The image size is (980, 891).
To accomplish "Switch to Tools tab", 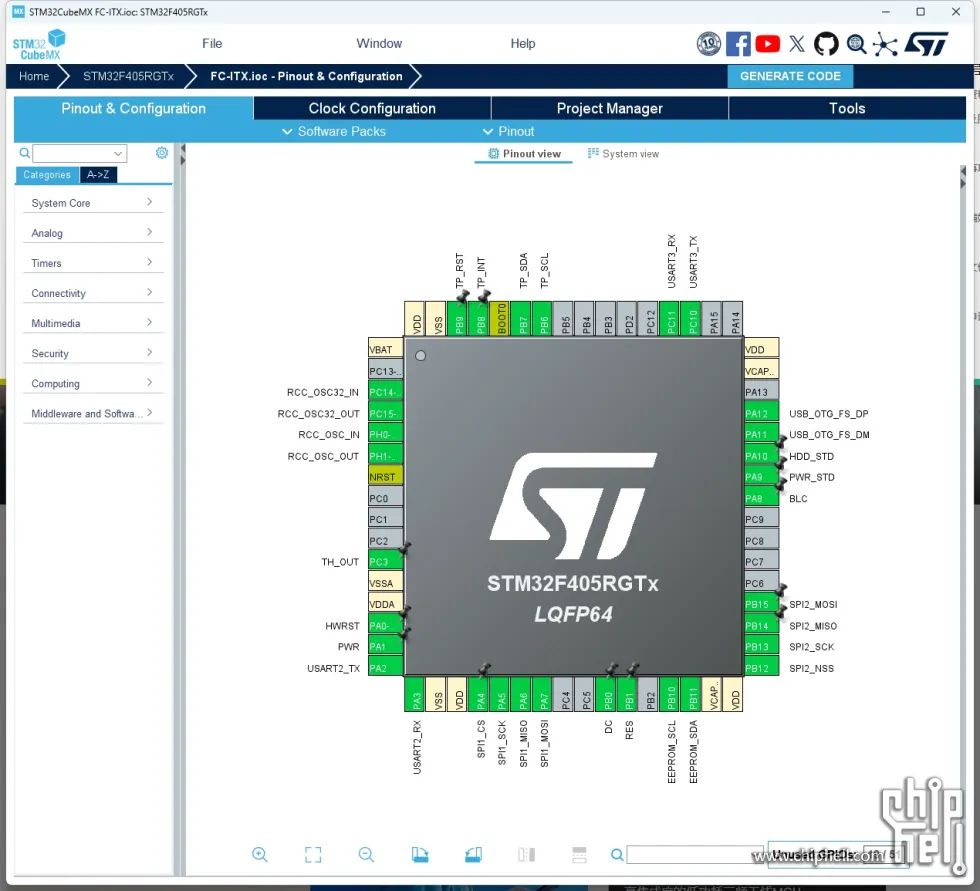I will point(847,108).
